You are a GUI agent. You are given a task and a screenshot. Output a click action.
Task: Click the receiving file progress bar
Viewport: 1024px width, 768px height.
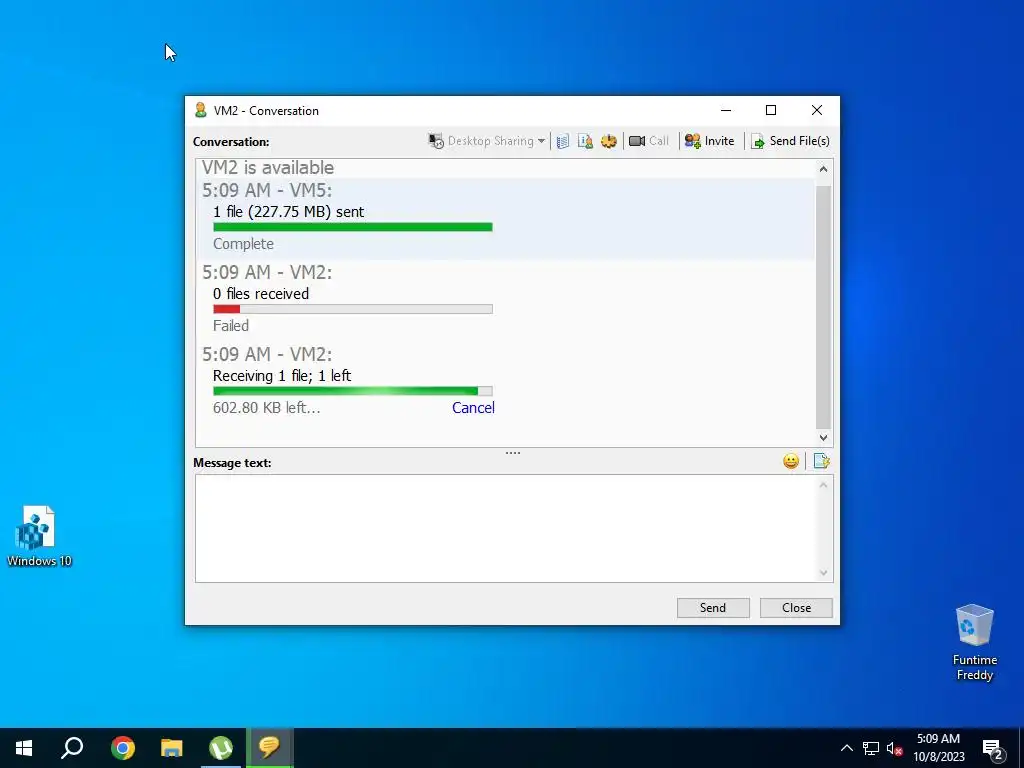point(353,391)
